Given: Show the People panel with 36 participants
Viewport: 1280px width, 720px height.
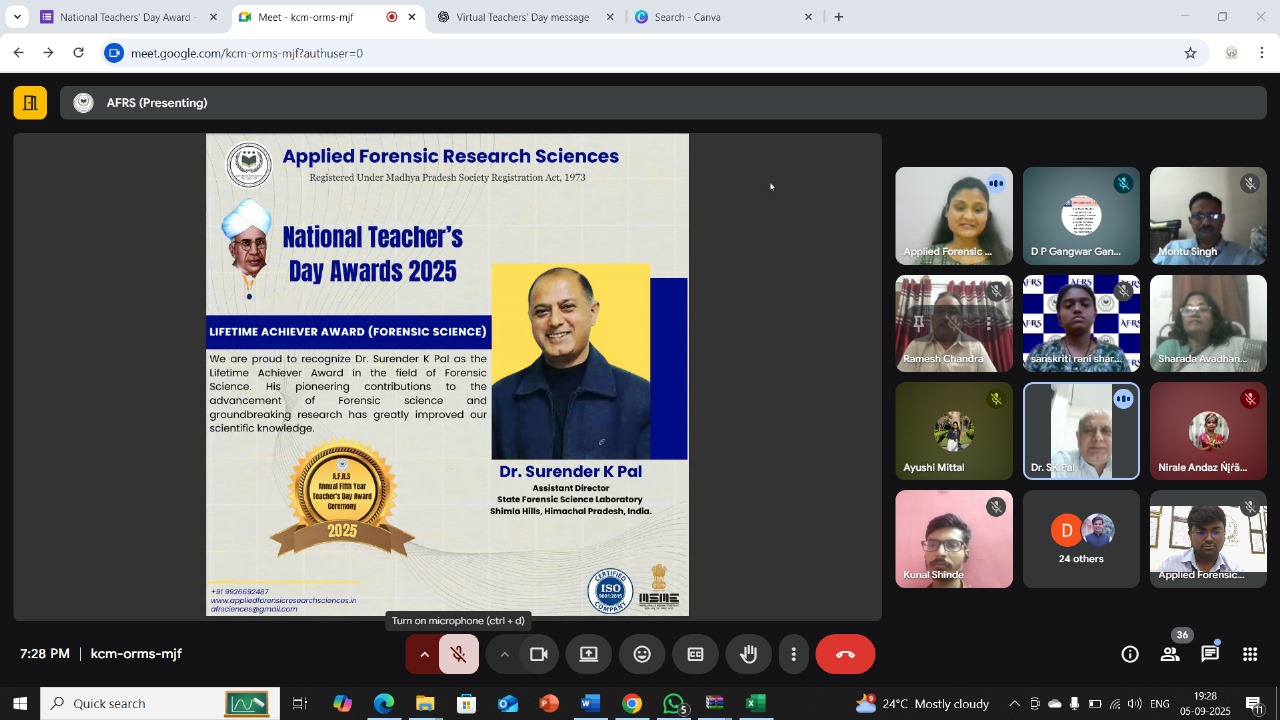Looking at the screenshot, I should click(1170, 655).
